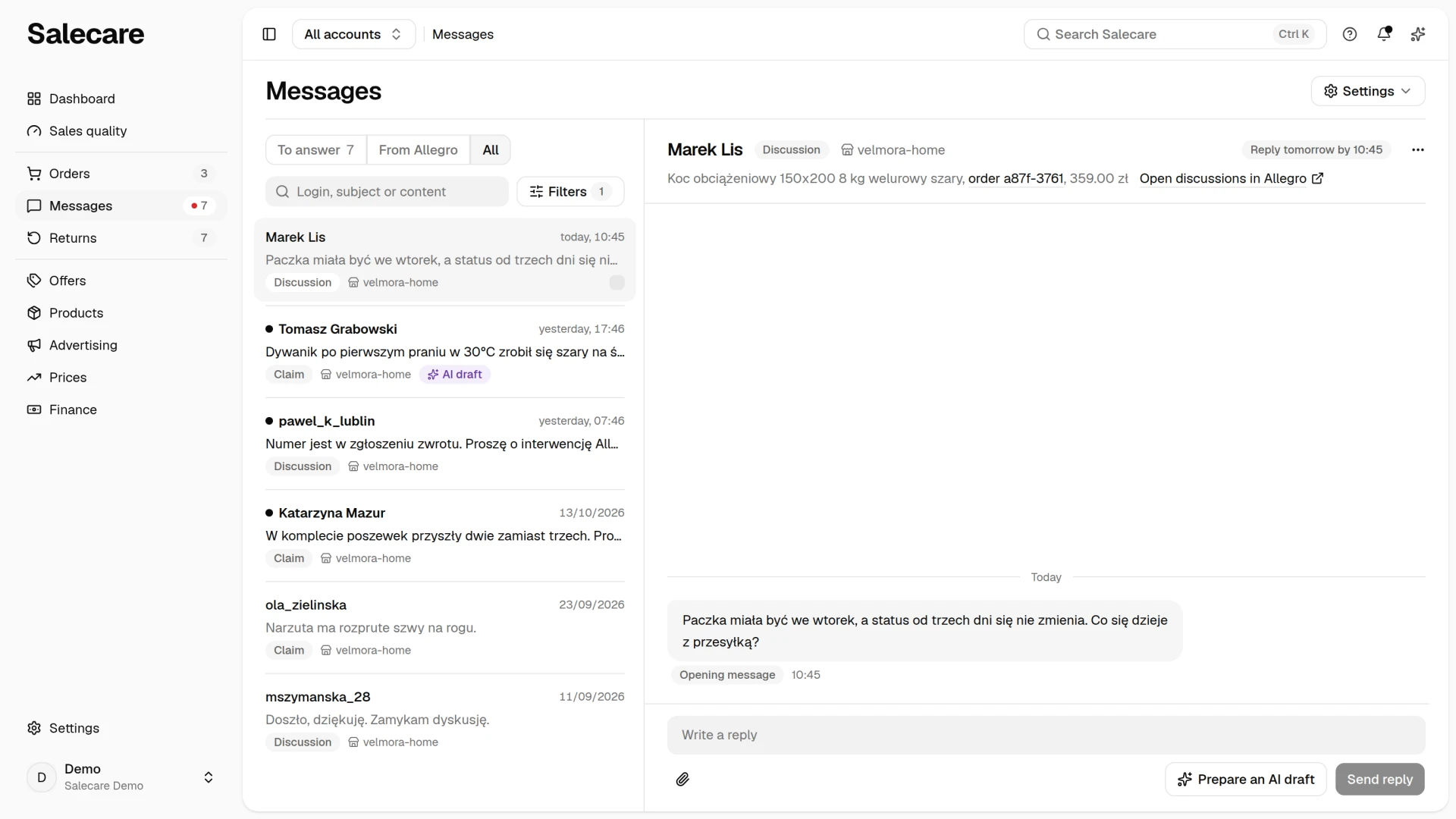The image size is (1456, 819).
Task: Click the magnifier icon in Search Salecare
Action: pyautogui.click(x=1043, y=34)
